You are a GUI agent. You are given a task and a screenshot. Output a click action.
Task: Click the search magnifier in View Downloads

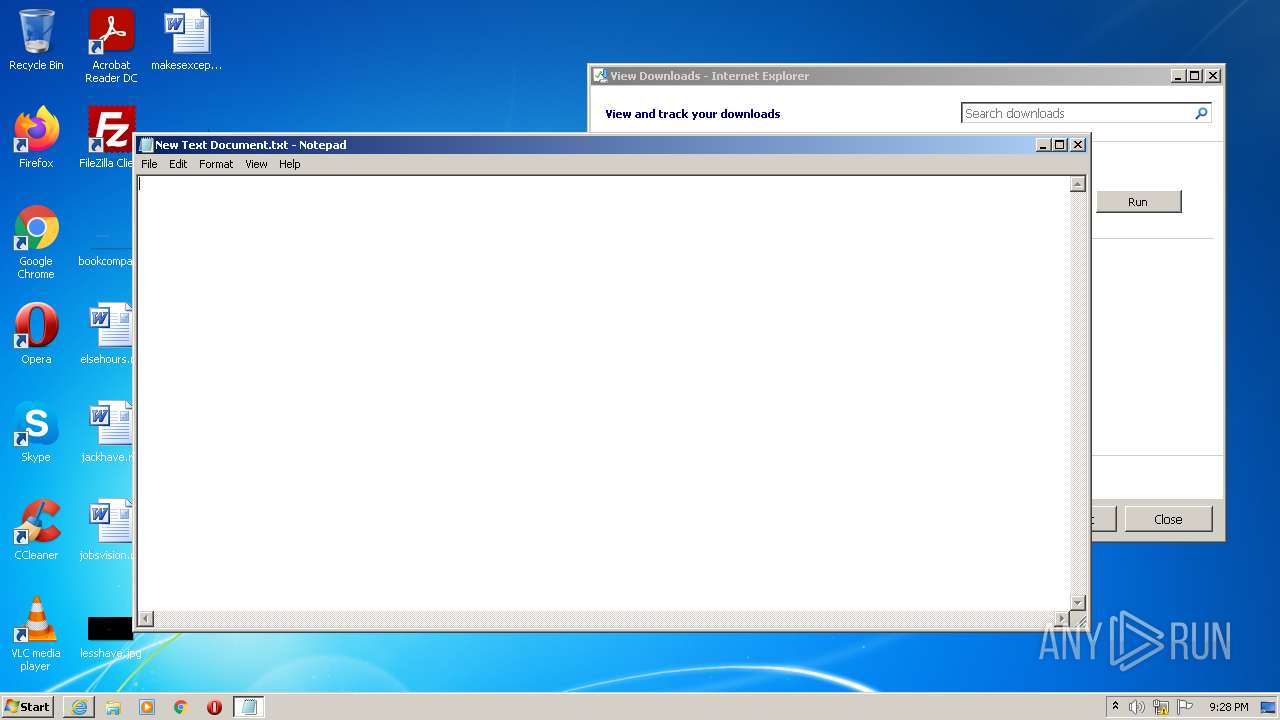(1201, 113)
